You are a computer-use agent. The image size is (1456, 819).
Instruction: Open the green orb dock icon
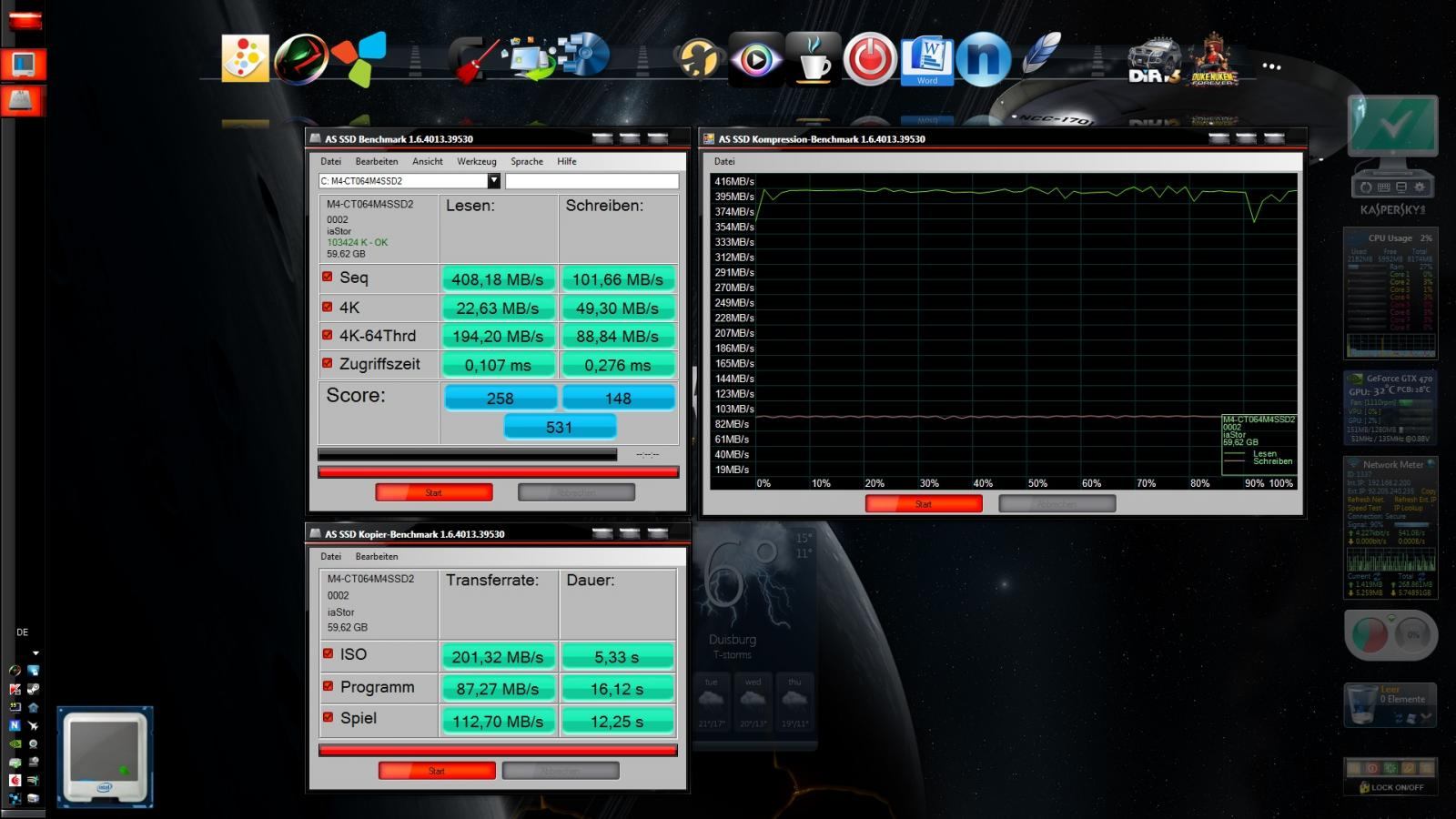point(301,59)
